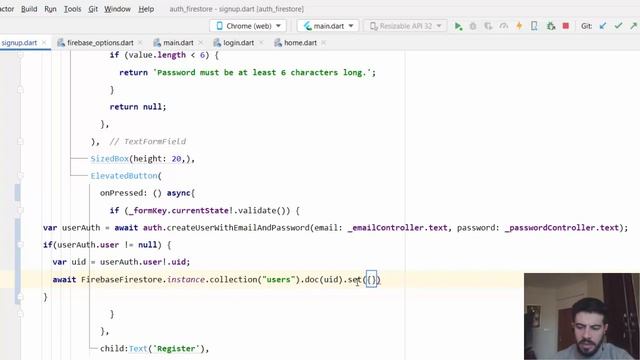
Task: Switch to the home.dart tab
Action: (x=300, y=43)
